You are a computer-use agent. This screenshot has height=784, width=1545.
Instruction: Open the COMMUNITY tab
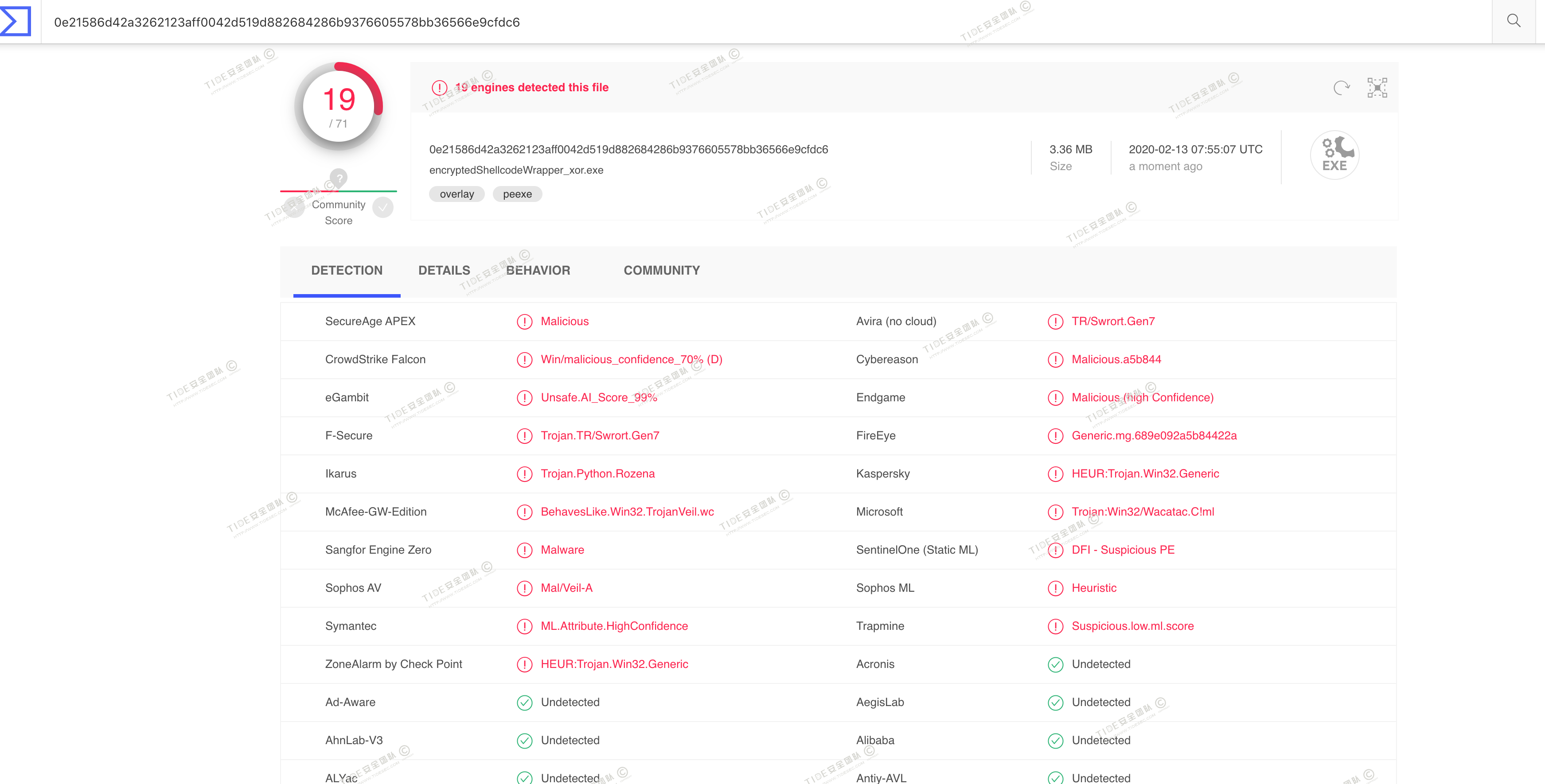click(662, 270)
